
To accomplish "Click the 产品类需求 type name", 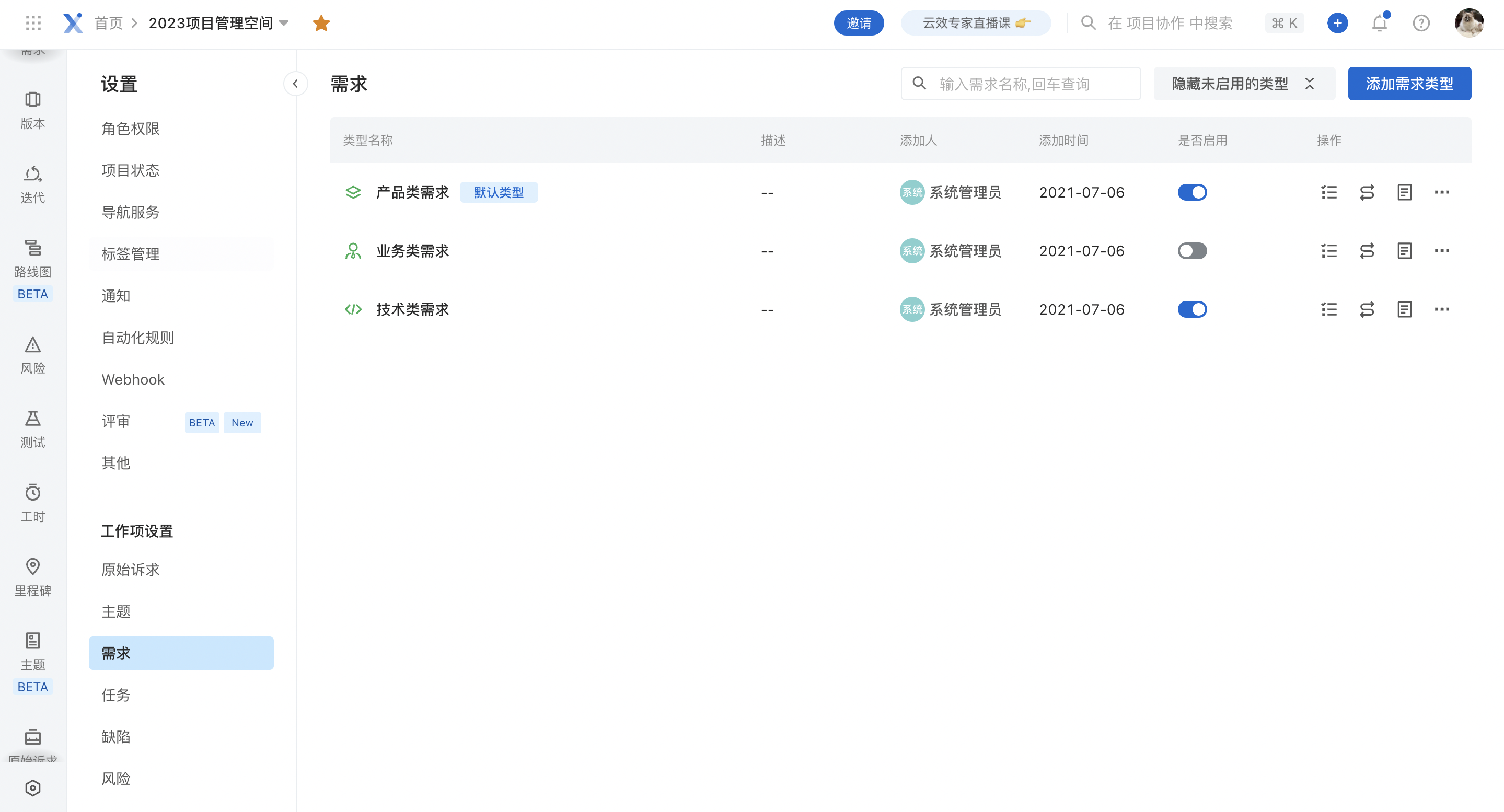I will click(413, 192).
